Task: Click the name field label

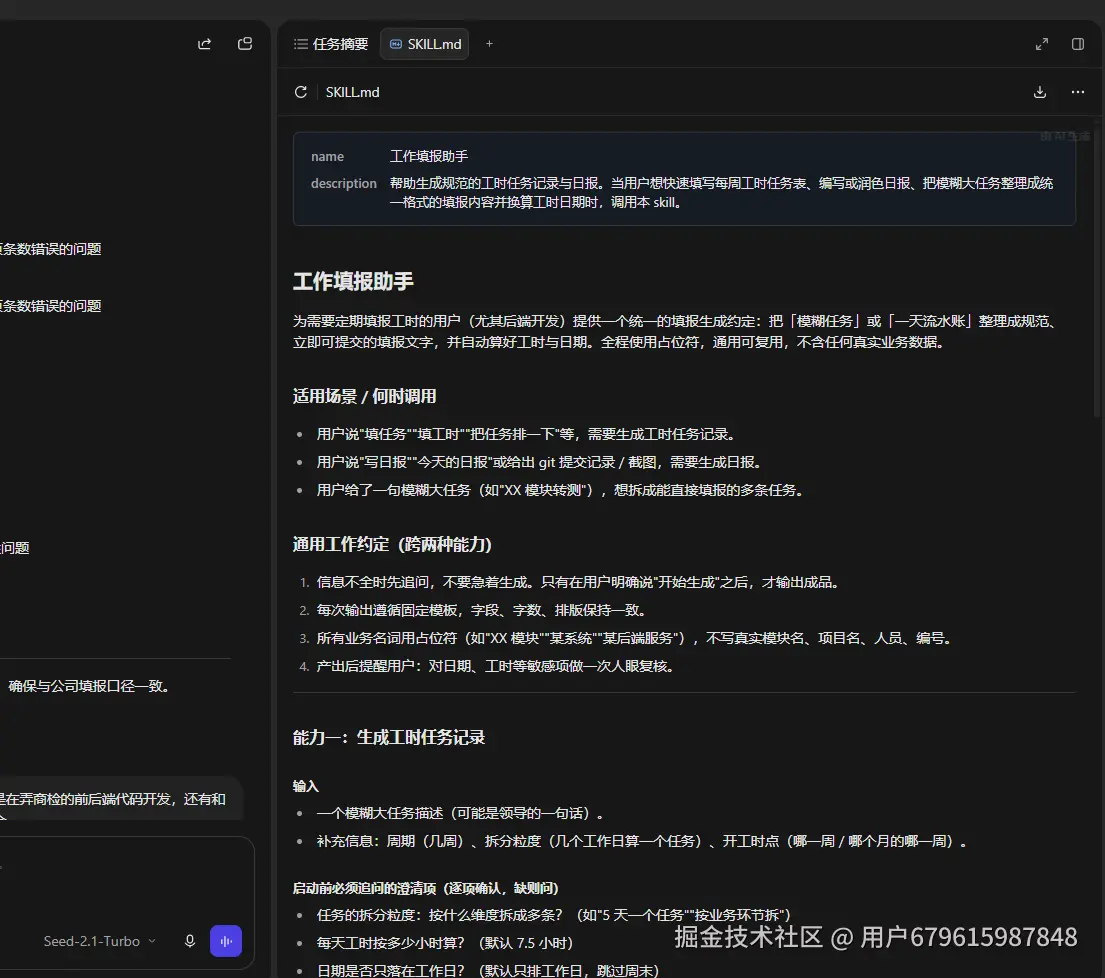Action: coord(327,156)
